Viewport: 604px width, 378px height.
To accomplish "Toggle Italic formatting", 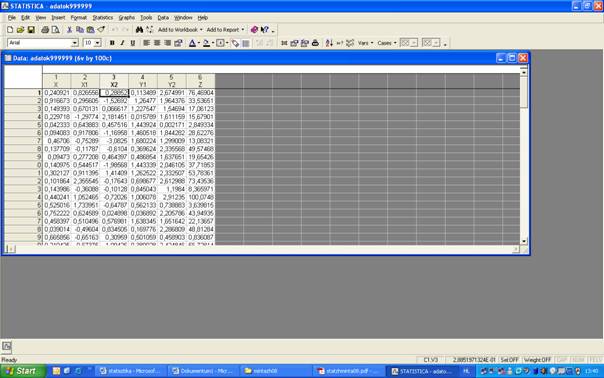I will click(x=122, y=43).
